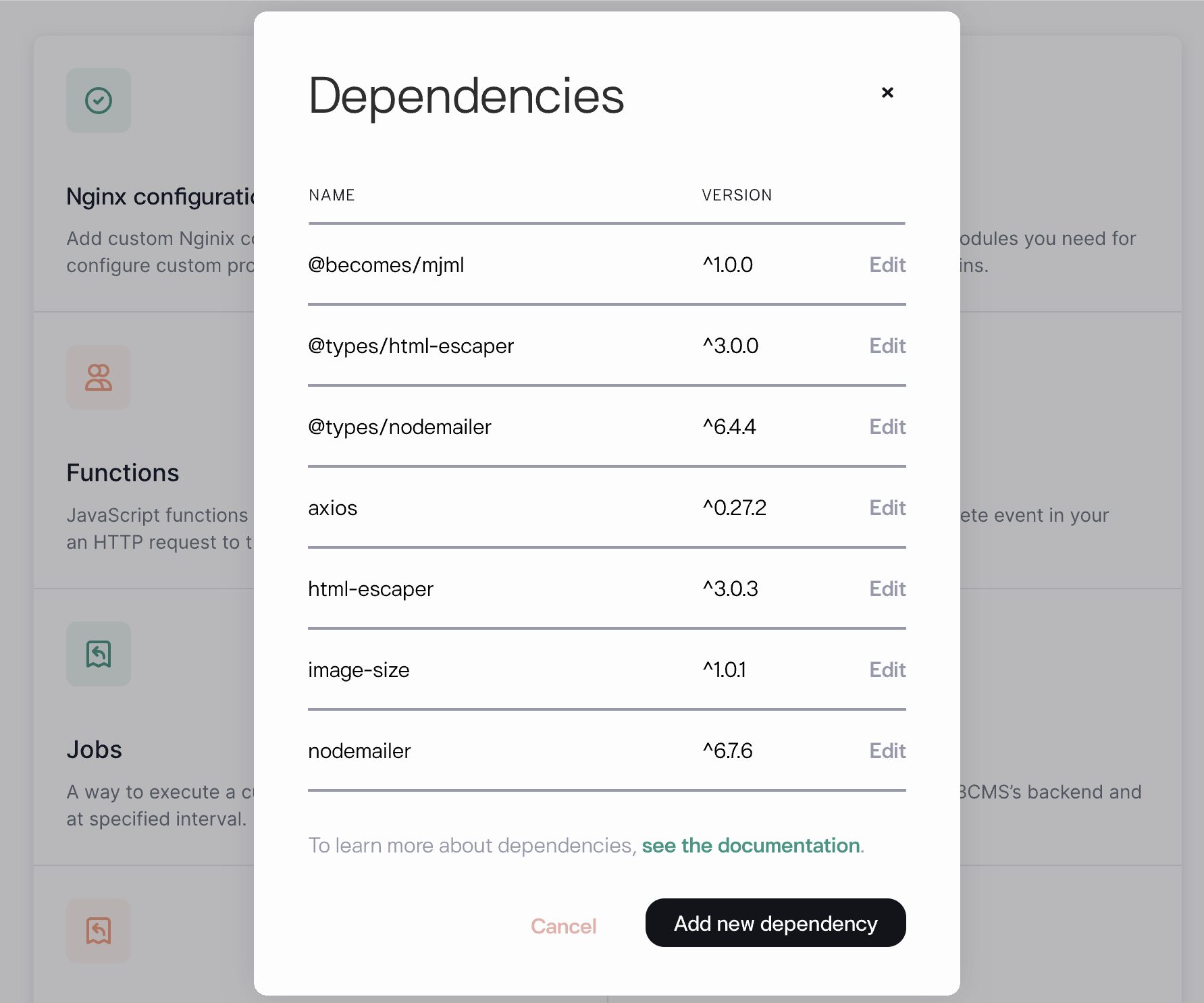Image resolution: width=1204 pixels, height=1003 pixels.
Task: Click the orange bookmark icon below Jobs
Action: coord(99,931)
